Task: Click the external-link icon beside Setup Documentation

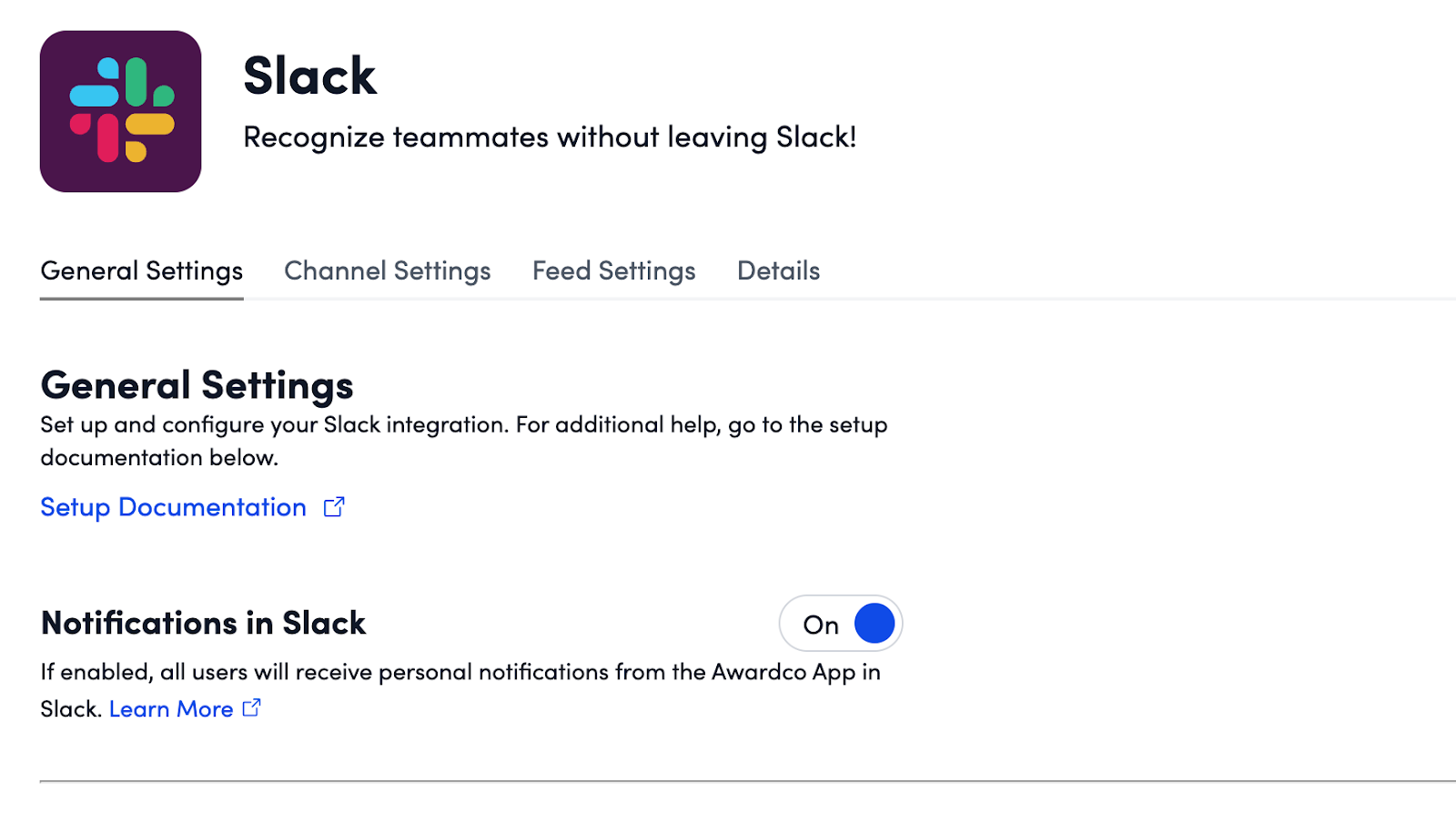Action: 334,507
